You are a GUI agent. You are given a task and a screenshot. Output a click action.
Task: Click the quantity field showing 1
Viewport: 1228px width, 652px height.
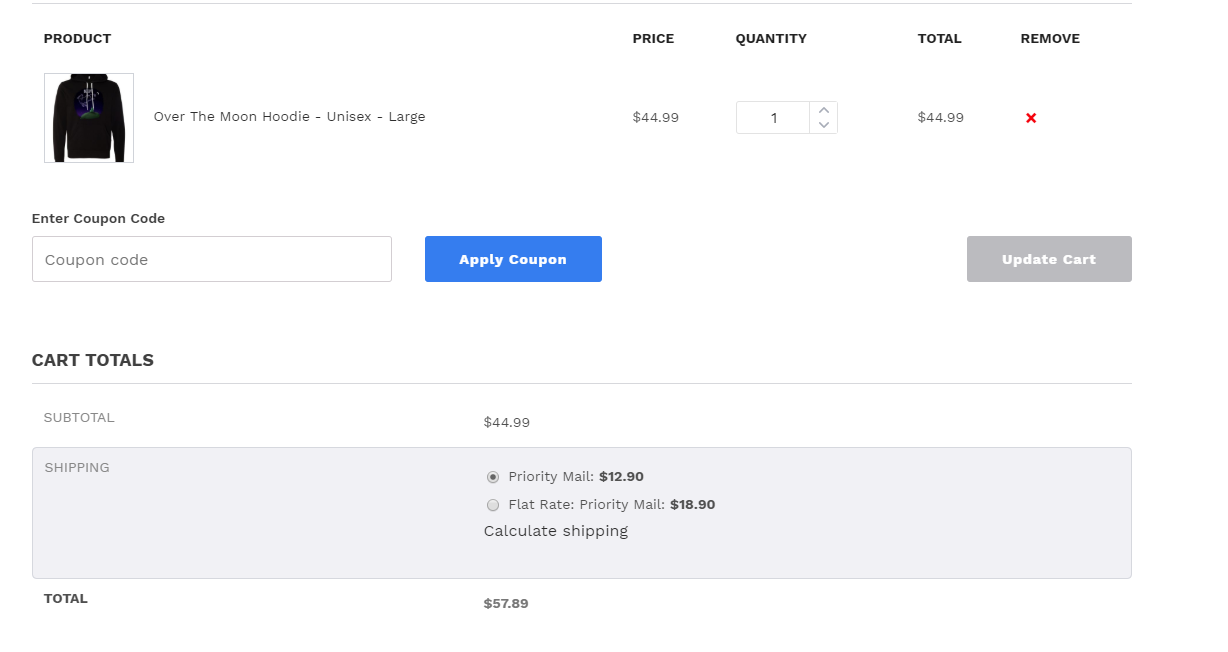click(x=773, y=118)
